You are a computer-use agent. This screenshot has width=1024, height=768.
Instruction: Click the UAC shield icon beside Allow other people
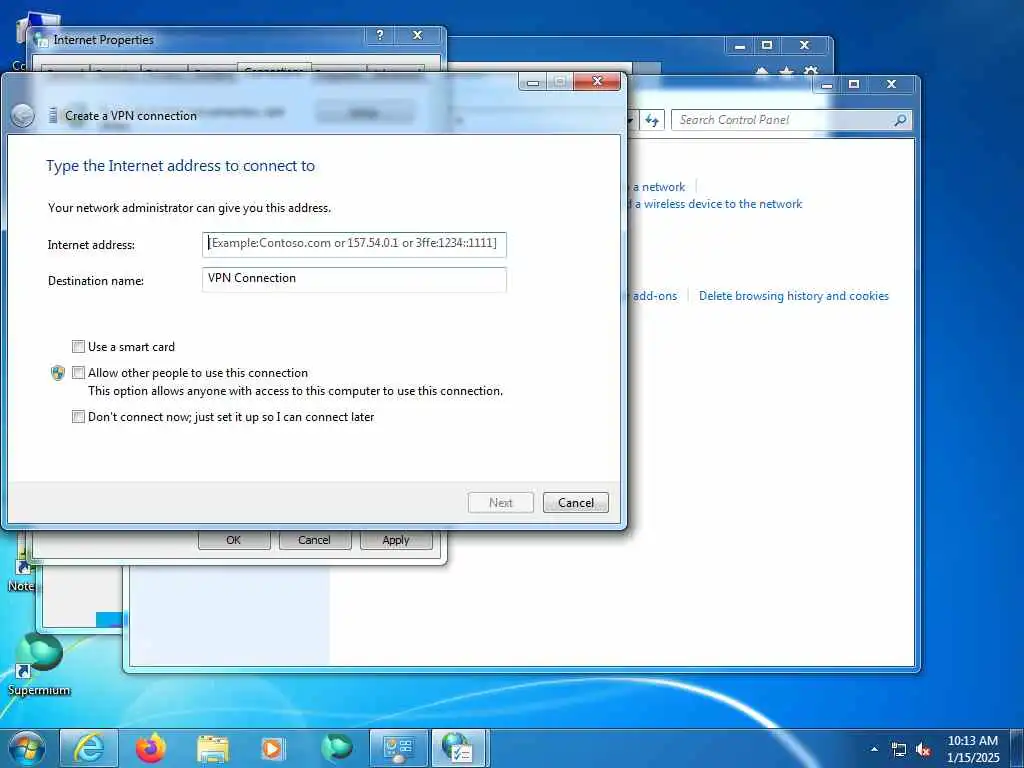(57, 373)
